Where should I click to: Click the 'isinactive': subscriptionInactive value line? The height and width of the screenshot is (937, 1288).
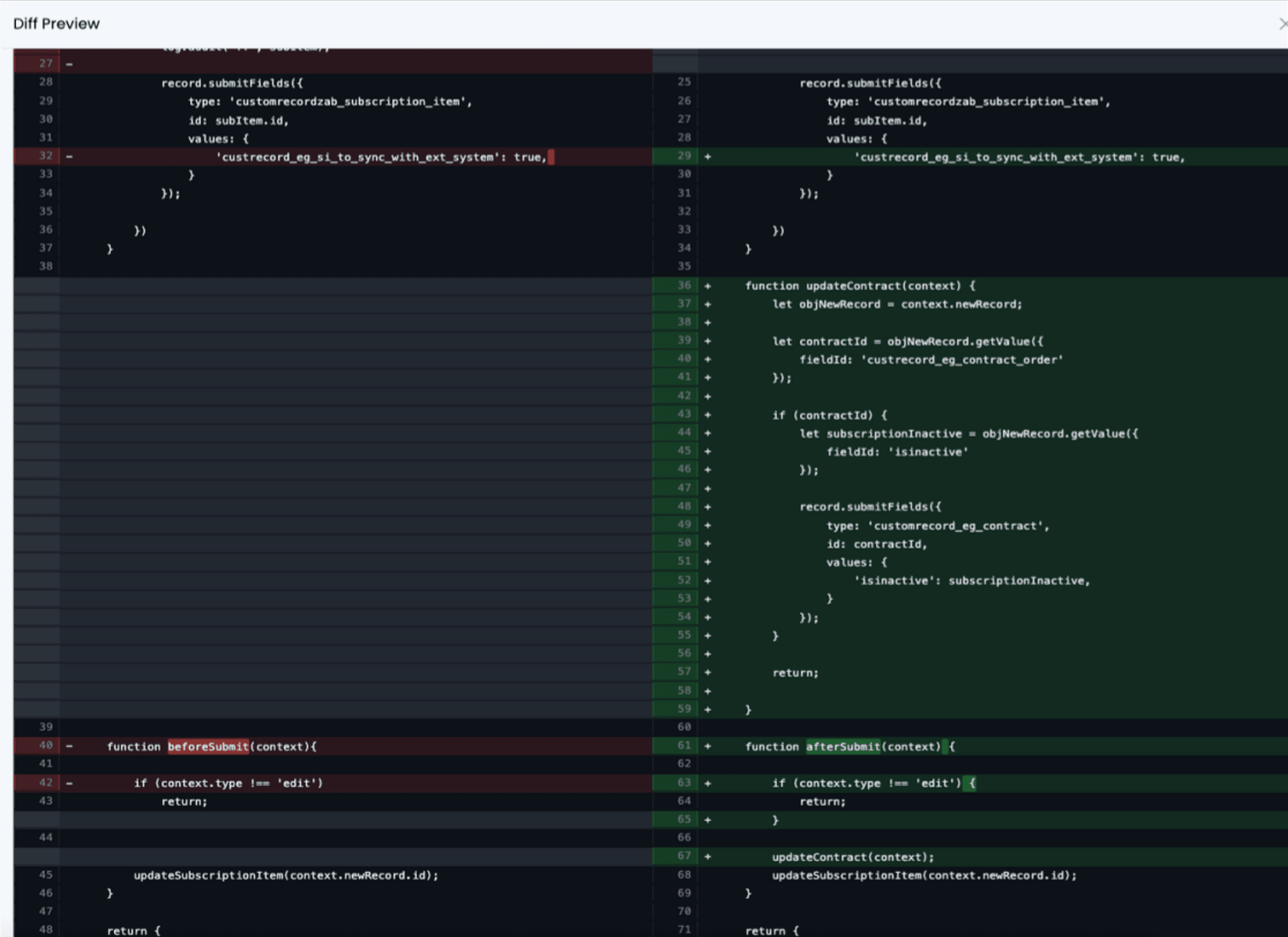click(x=971, y=580)
